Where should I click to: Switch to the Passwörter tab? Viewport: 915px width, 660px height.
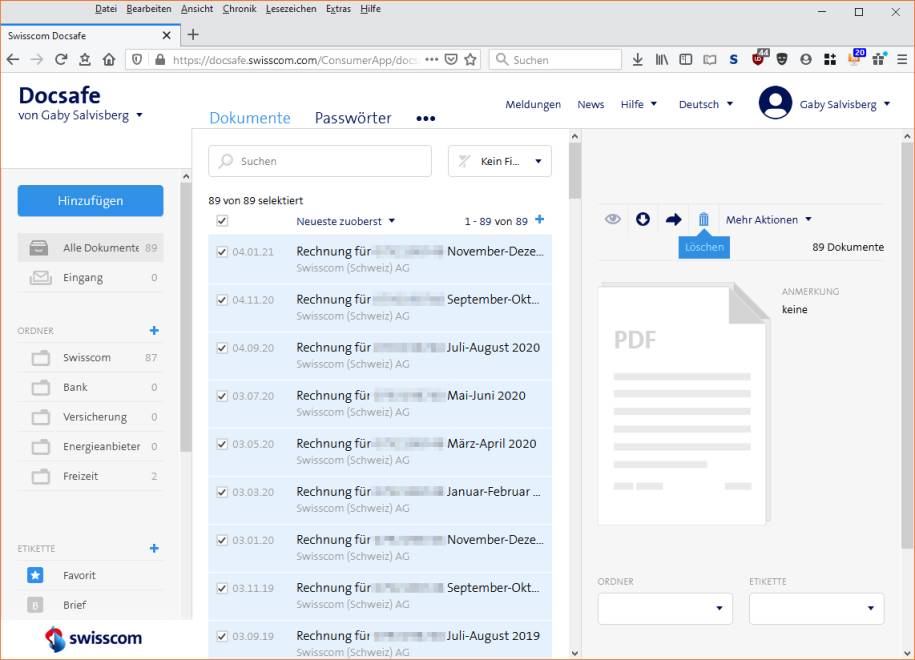[x=353, y=118]
